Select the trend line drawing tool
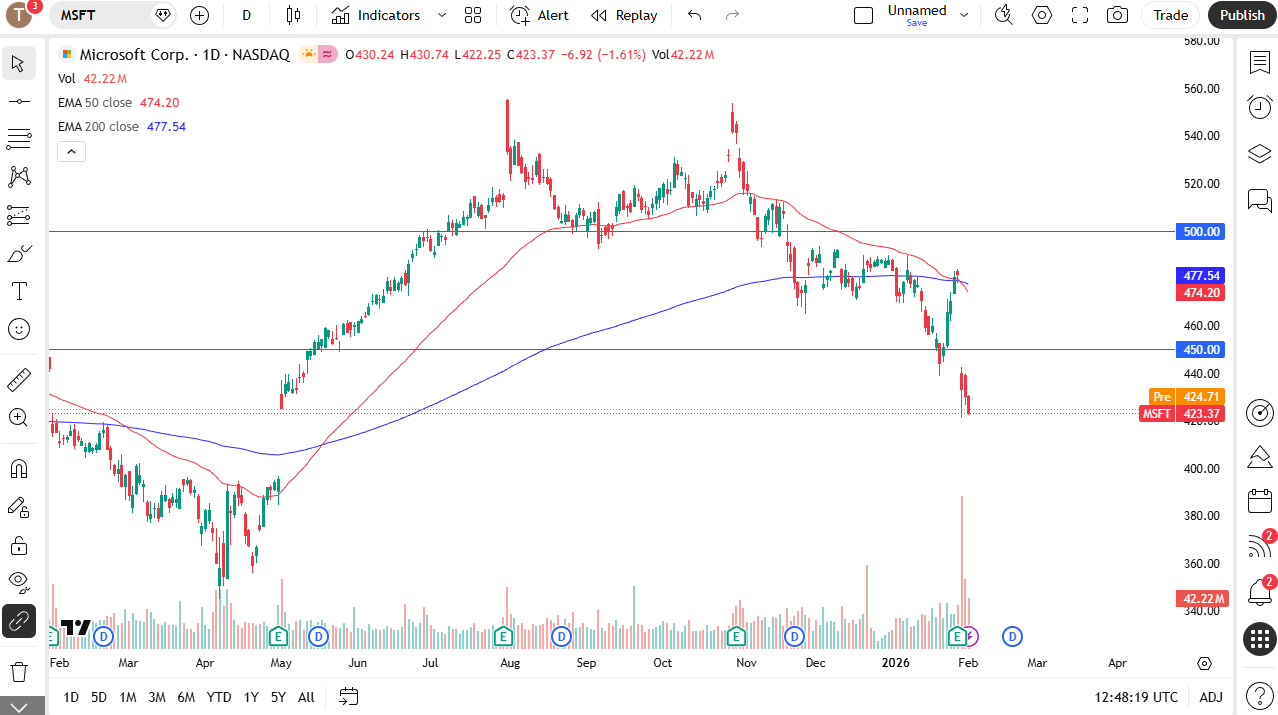 click(18, 101)
